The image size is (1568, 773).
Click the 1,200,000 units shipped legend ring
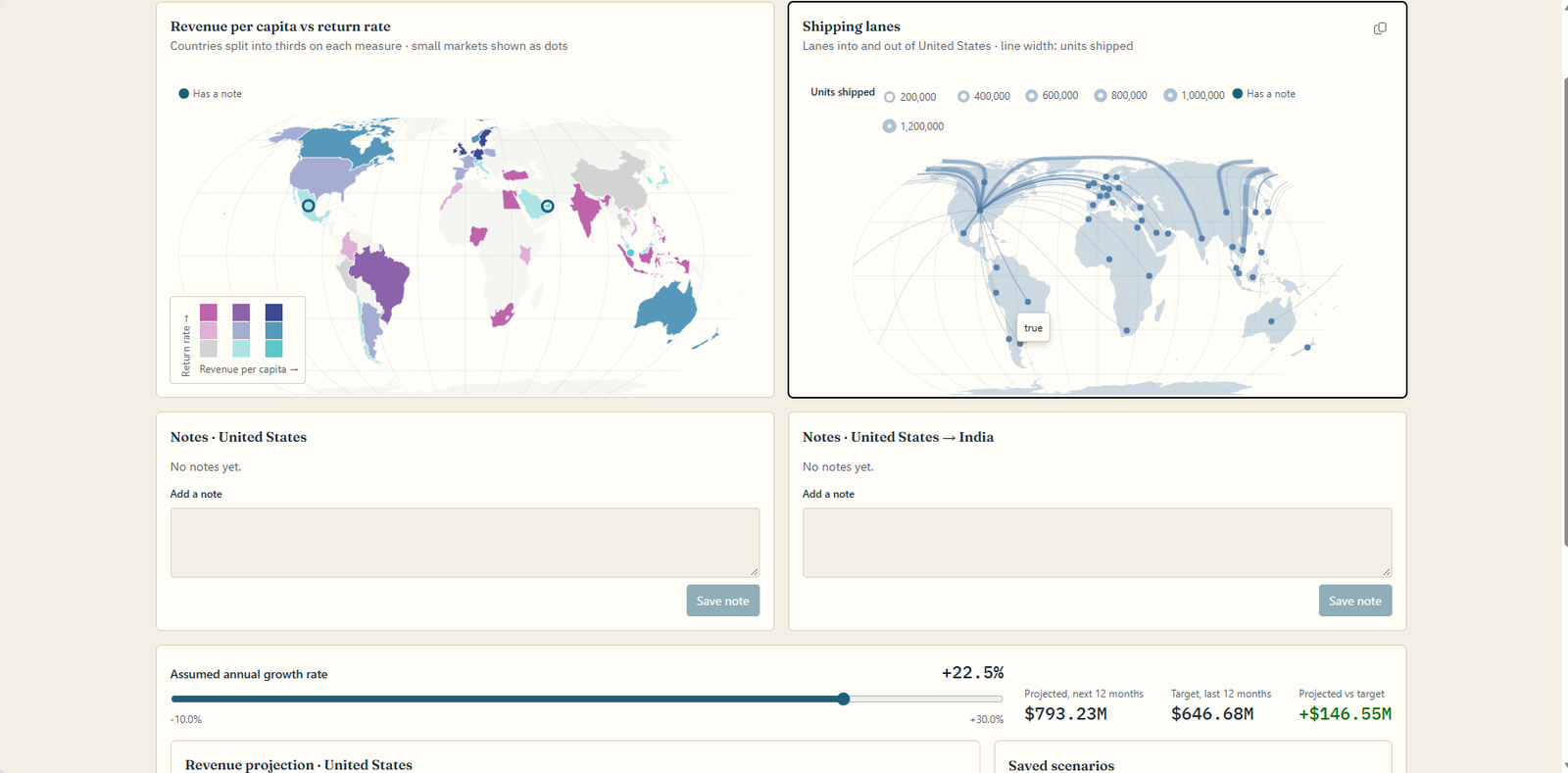click(890, 126)
